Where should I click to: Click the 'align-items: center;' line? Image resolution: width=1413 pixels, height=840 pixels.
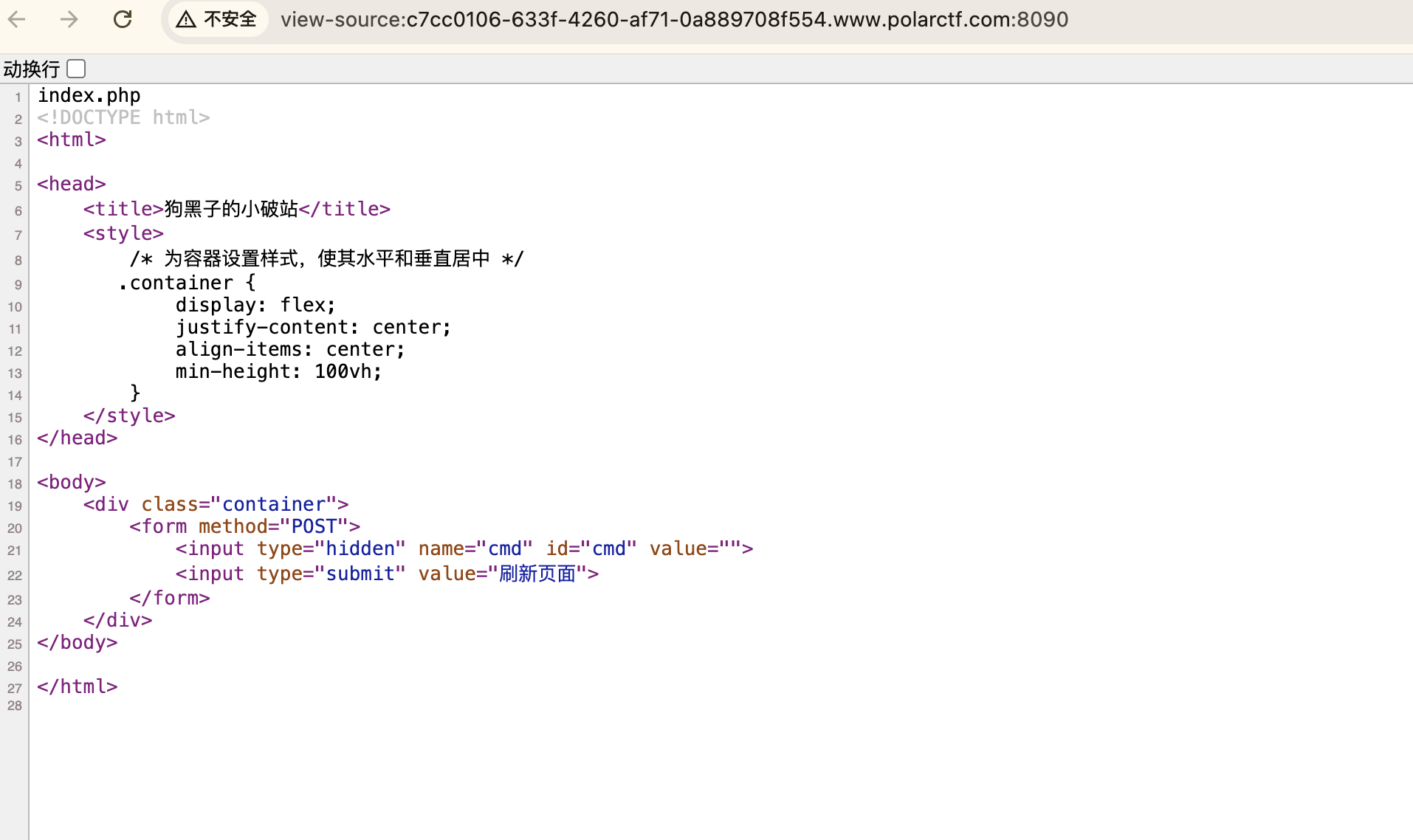click(290, 349)
